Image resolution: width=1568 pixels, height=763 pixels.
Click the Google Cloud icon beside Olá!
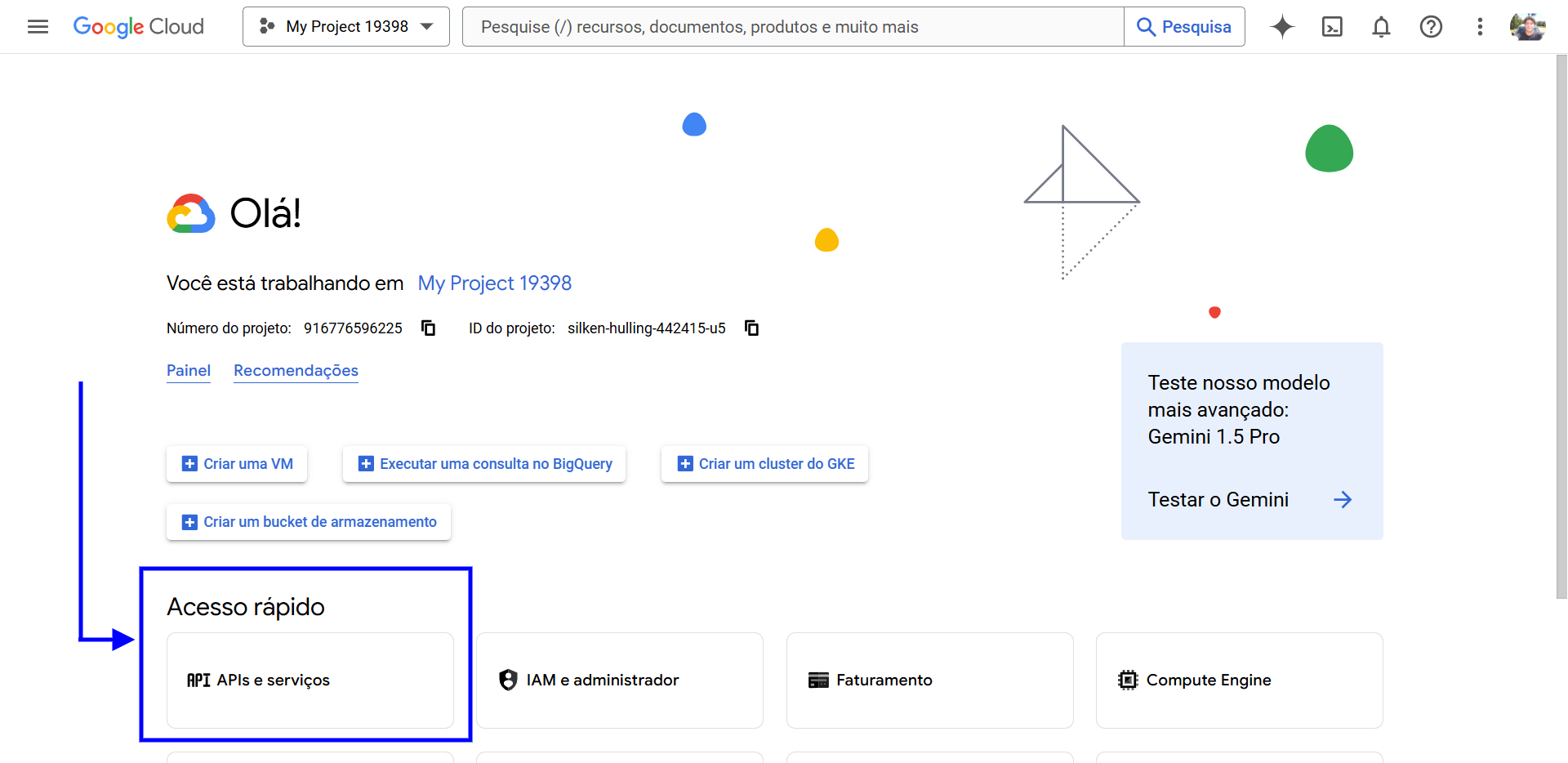[x=191, y=214]
